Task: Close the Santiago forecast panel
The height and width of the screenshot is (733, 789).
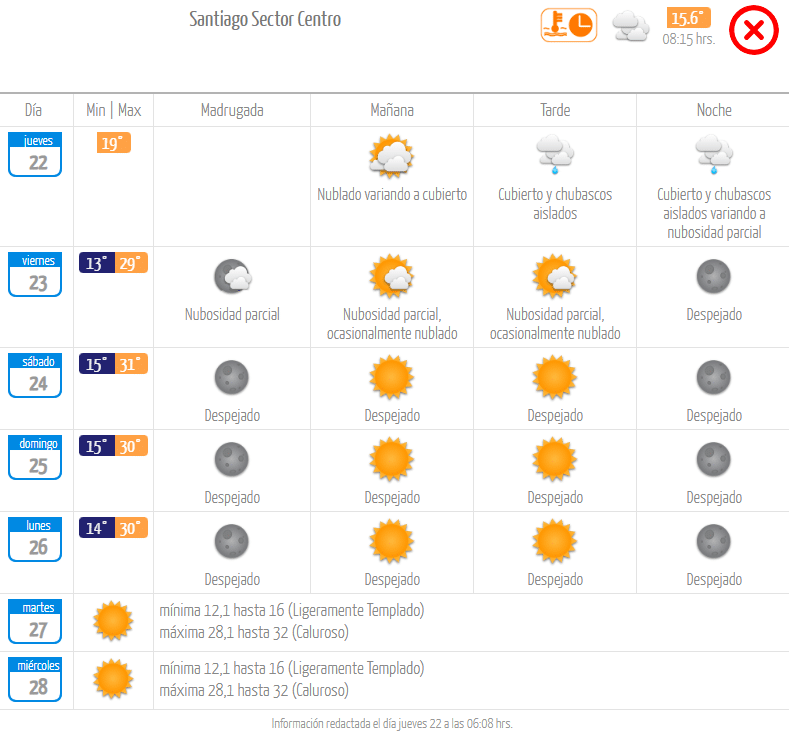Action: (754, 30)
